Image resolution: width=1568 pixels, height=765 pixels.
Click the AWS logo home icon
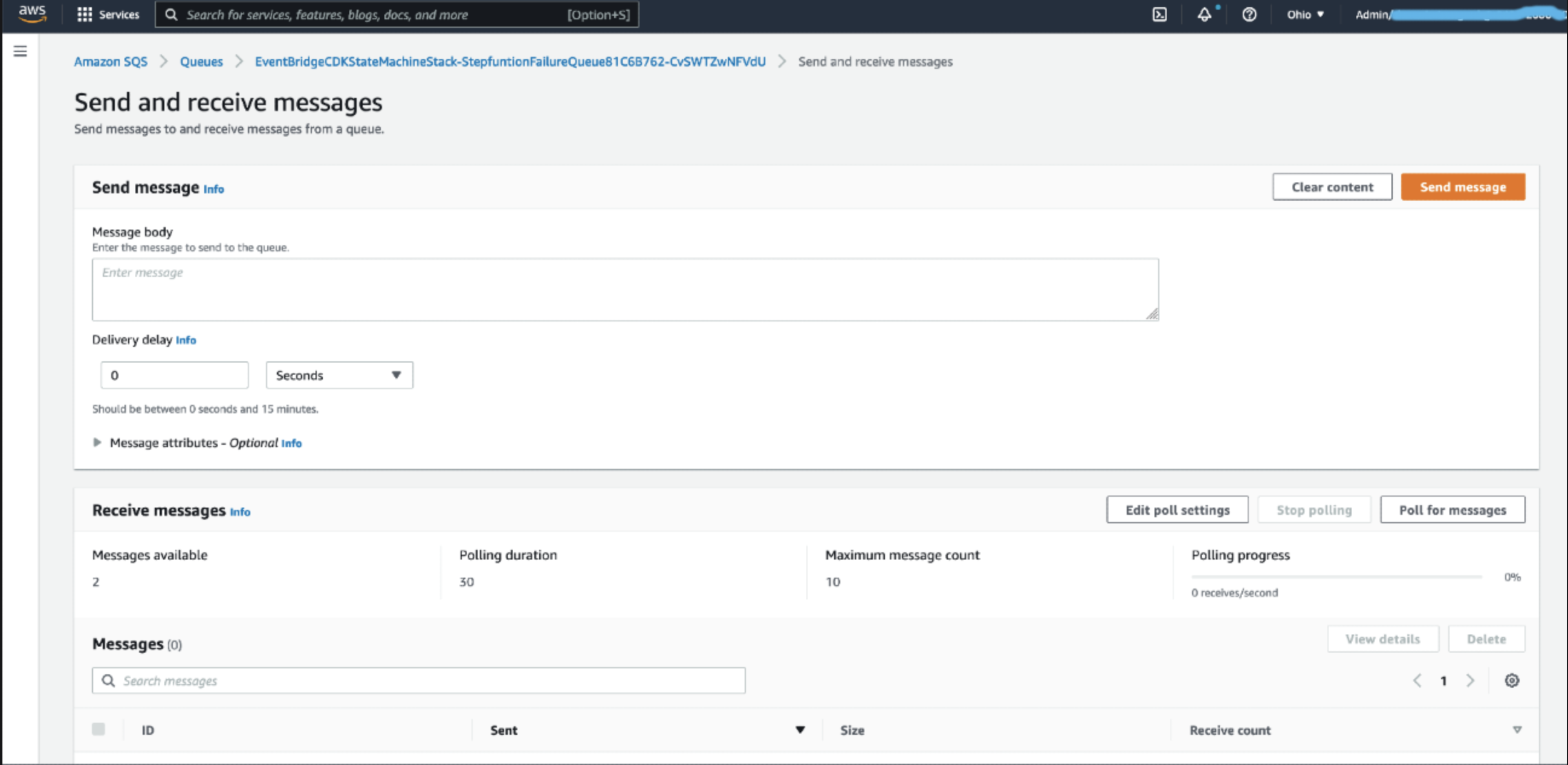point(31,13)
